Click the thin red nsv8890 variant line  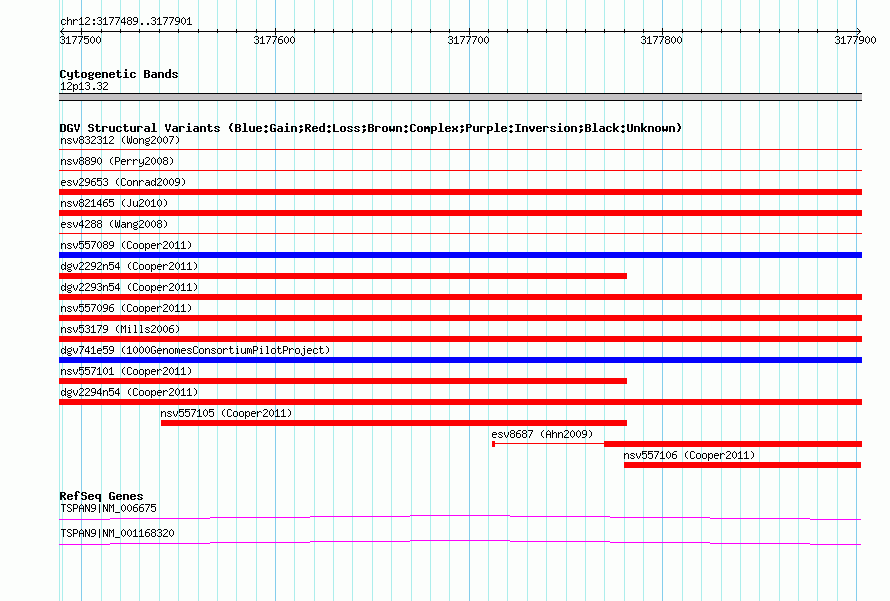(x=460, y=170)
